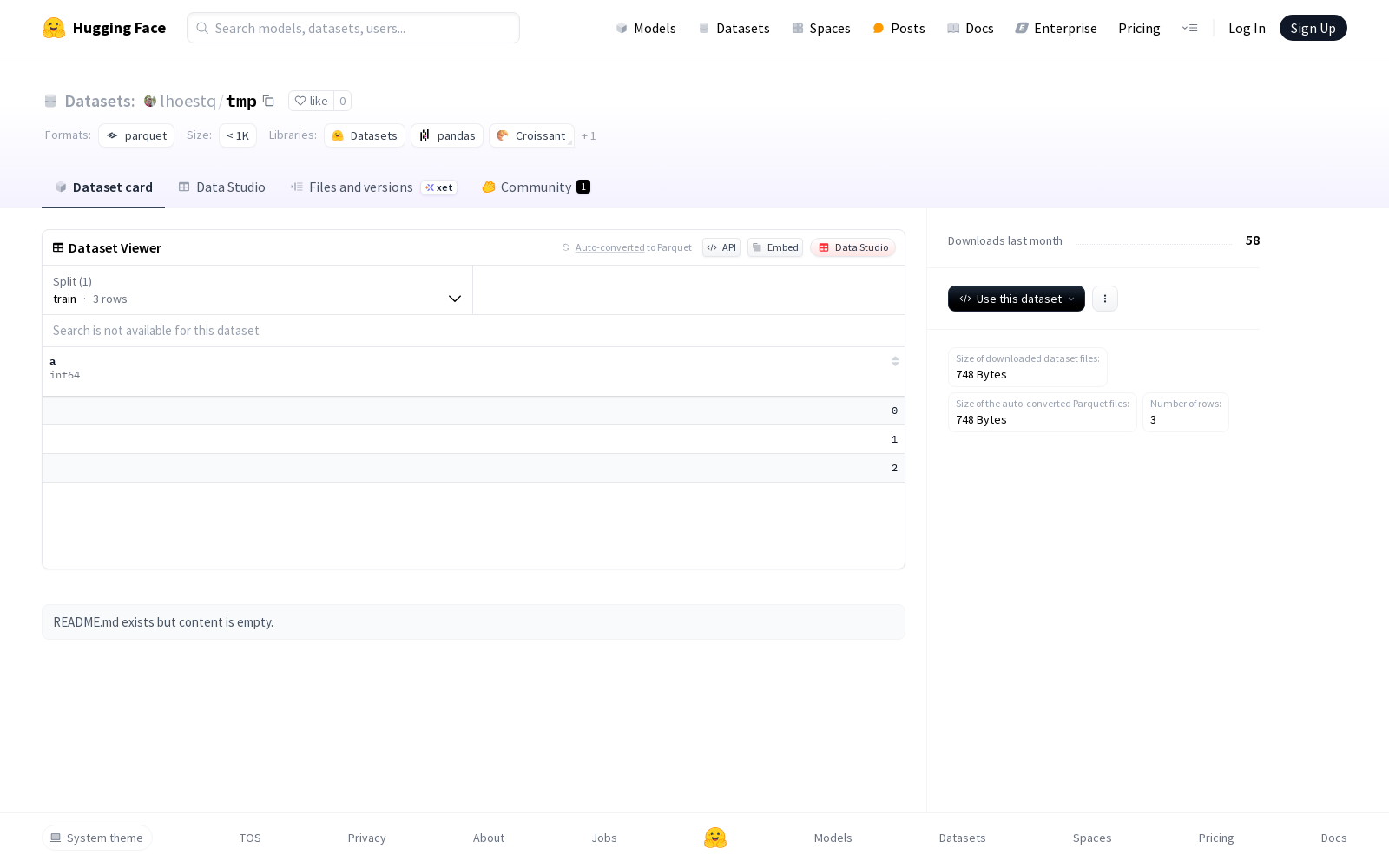Viewport: 1389px width, 868px height.
Task: Click the Size of downloaded dataset files stat
Action: point(1028,367)
